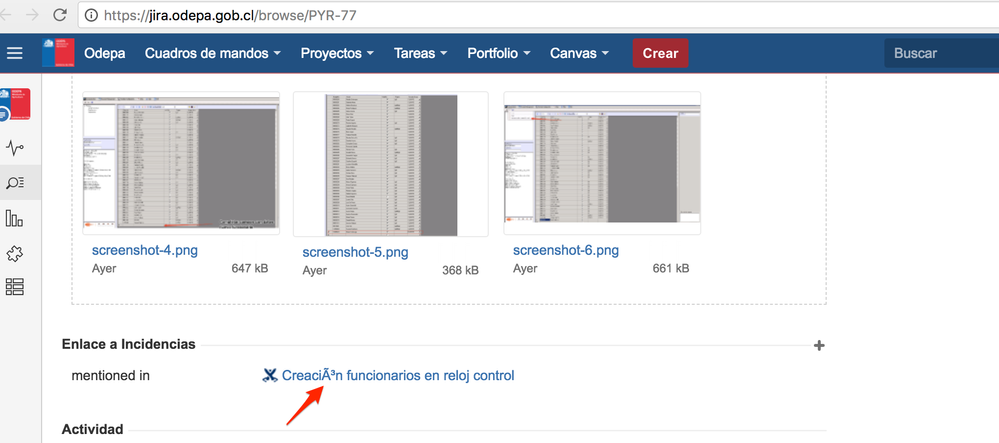The width and height of the screenshot is (999, 443).
Task: Open the Canvas menu
Action: (x=580, y=53)
